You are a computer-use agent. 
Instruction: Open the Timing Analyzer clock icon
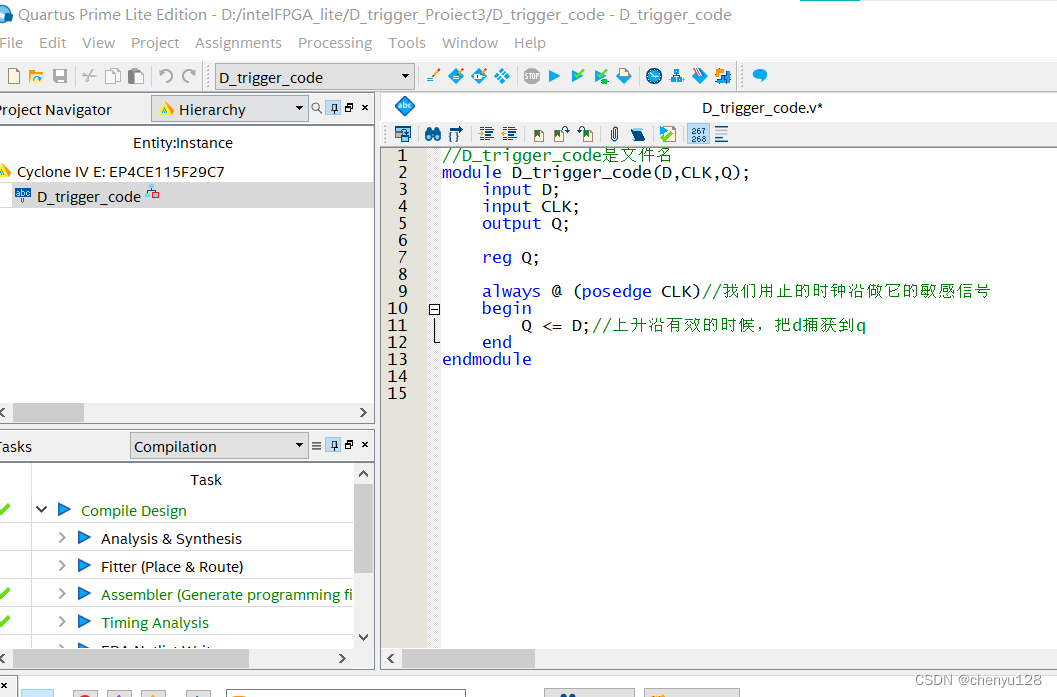pos(654,76)
